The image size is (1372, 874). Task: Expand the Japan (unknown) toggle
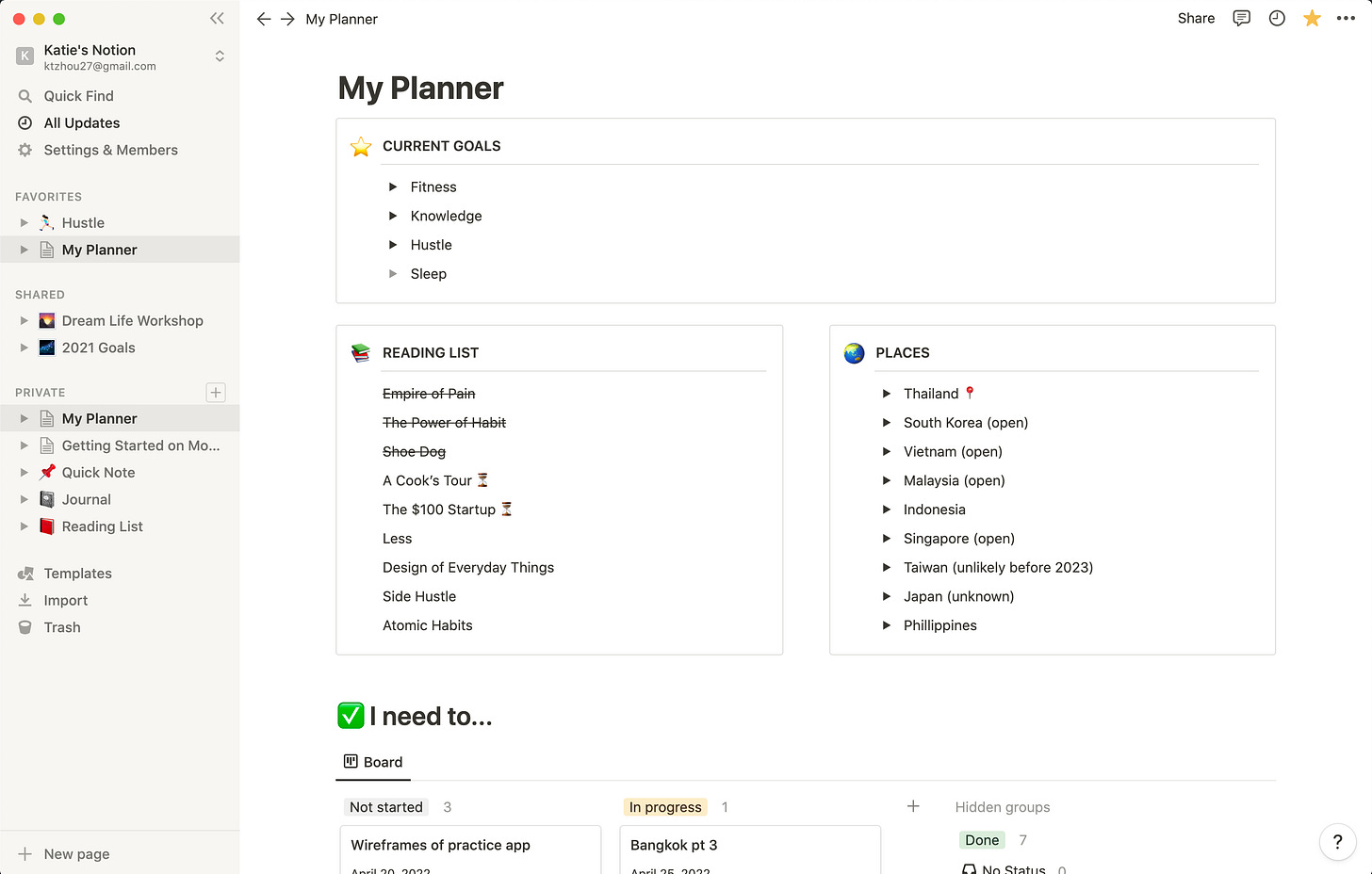pos(886,596)
